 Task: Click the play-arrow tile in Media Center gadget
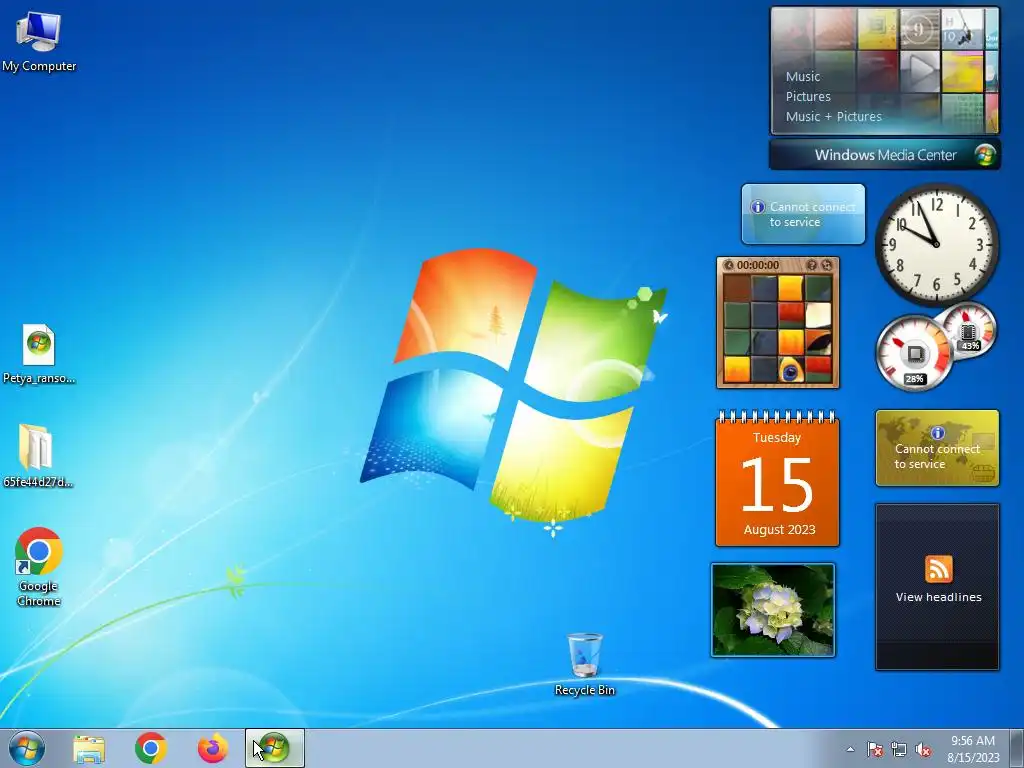click(x=920, y=71)
